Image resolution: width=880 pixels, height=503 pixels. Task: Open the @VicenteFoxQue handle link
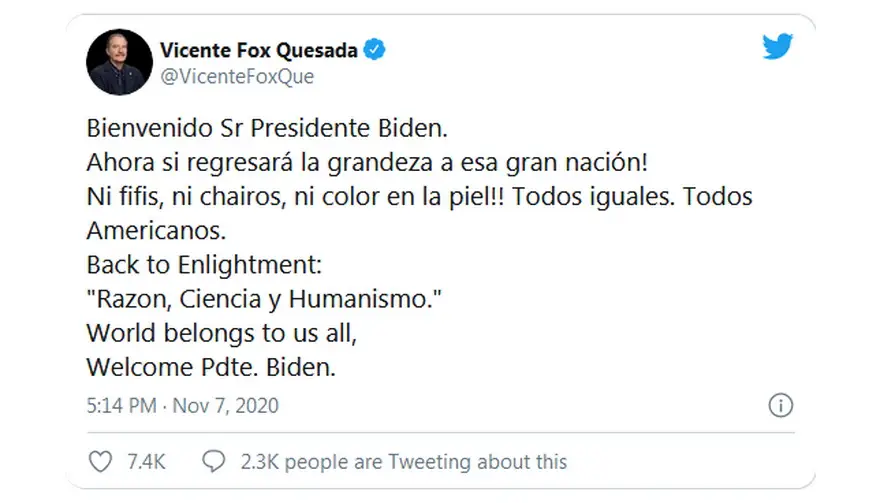237,76
